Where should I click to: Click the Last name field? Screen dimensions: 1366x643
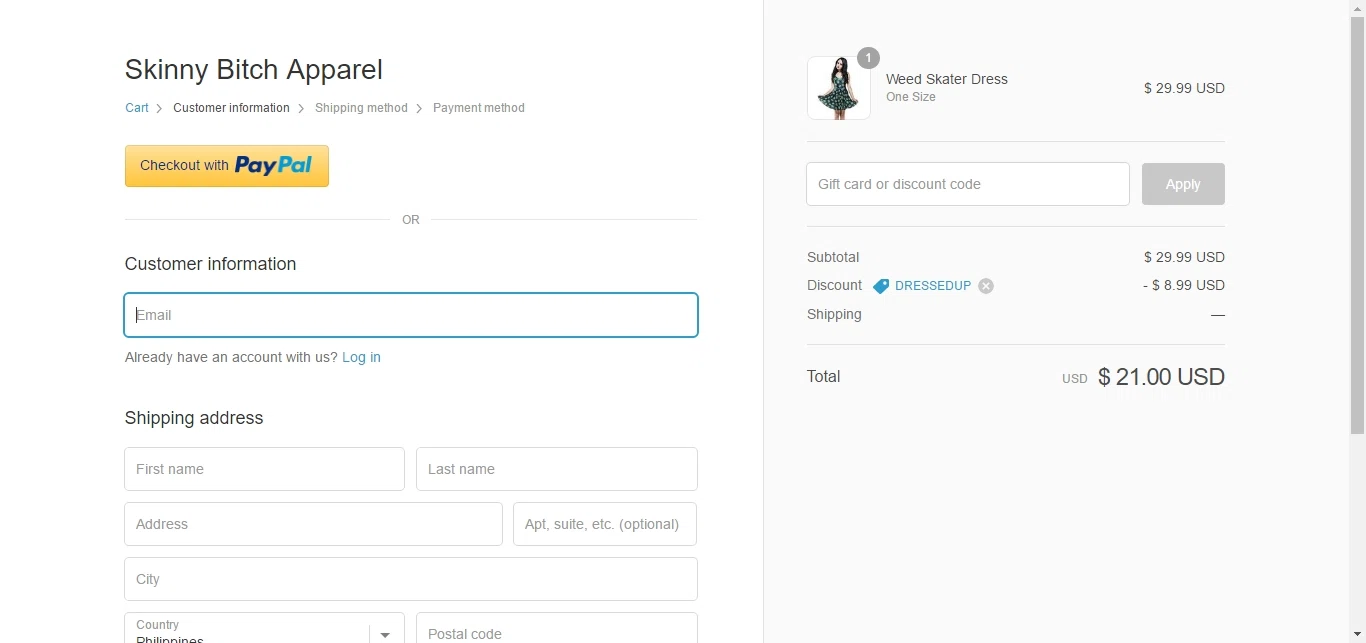click(x=557, y=469)
